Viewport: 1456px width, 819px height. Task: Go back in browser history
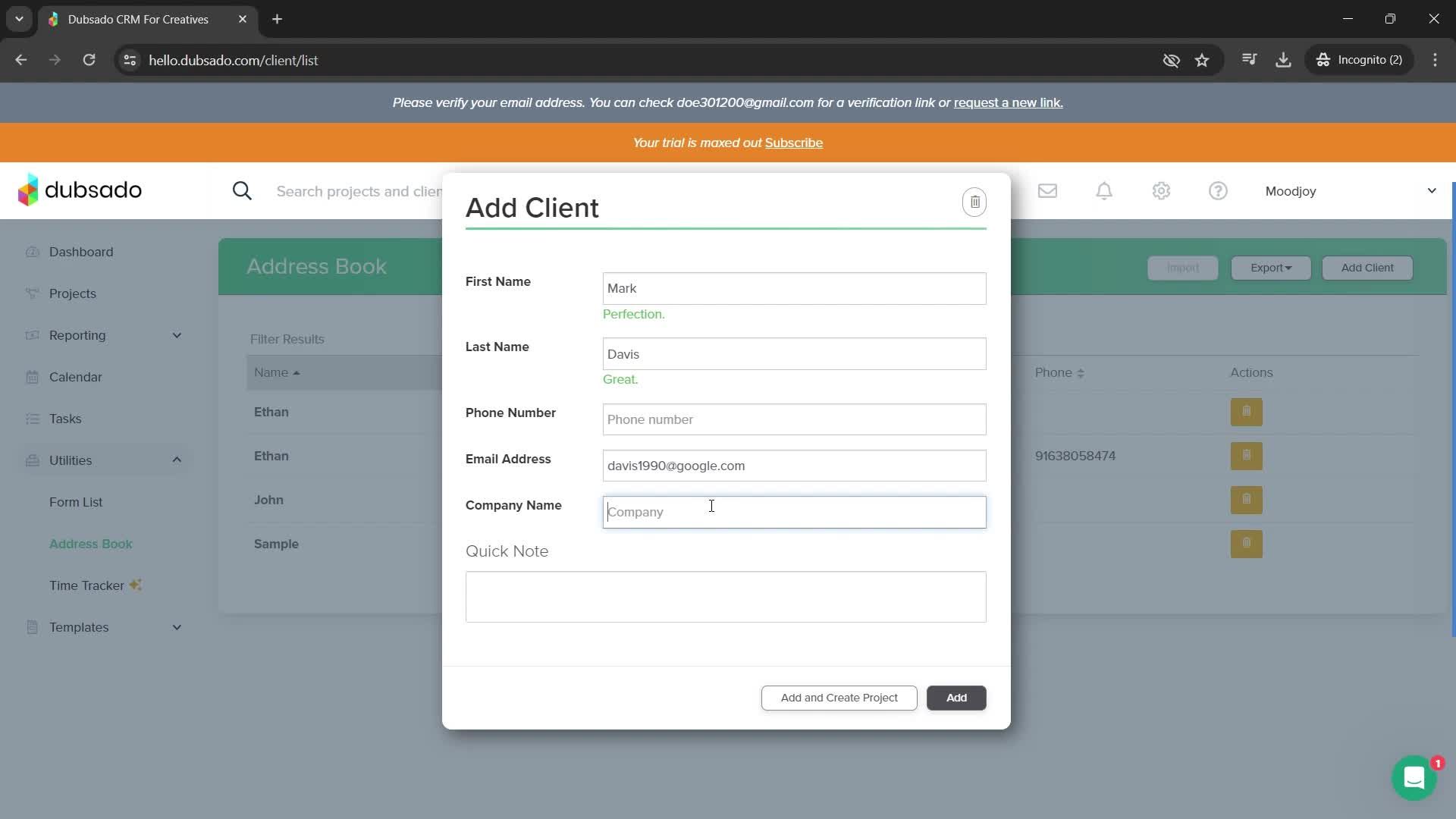click(21, 60)
